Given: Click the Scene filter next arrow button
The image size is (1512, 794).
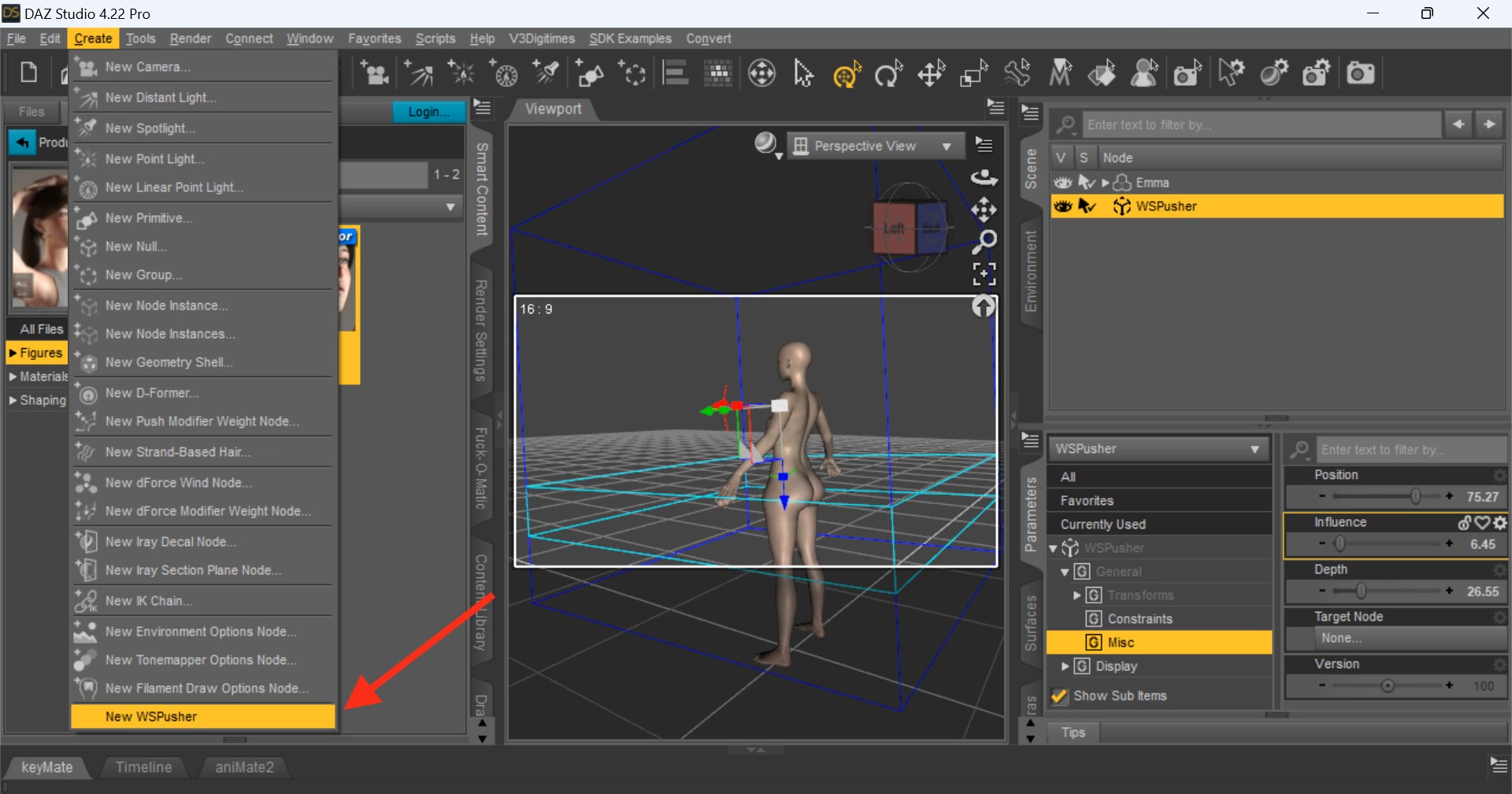Looking at the screenshot, I should tap(1489, 124).
